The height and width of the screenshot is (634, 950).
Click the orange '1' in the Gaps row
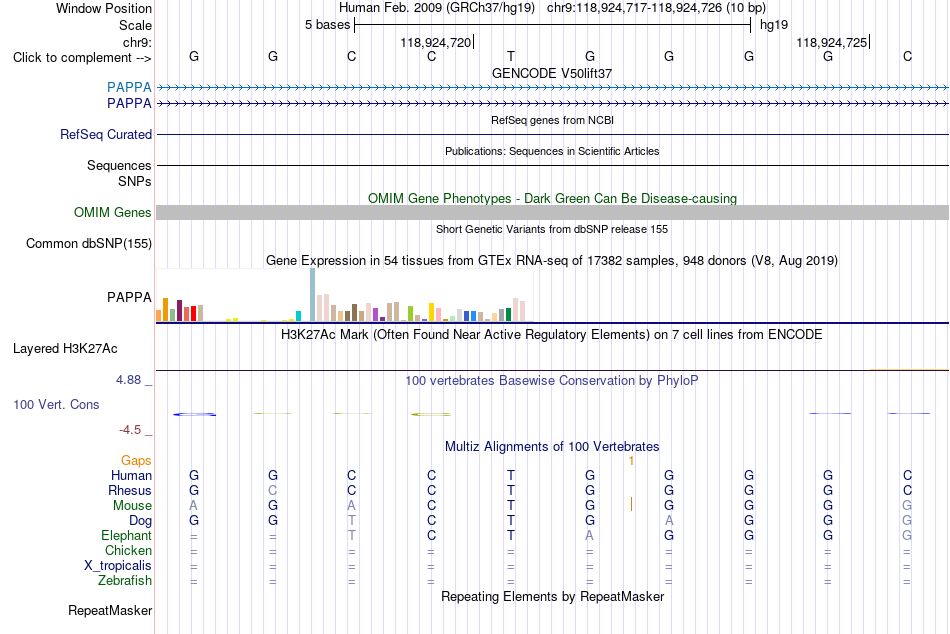[631, 461]
